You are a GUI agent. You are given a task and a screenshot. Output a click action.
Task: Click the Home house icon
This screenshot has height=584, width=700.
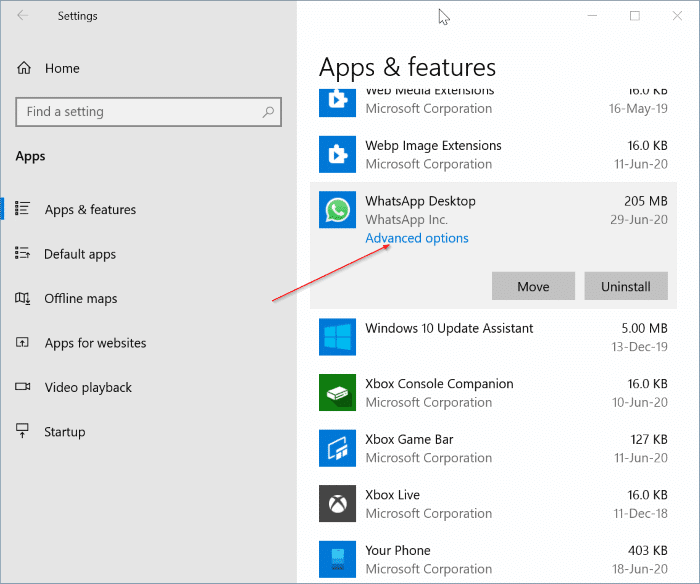(24, 68)
